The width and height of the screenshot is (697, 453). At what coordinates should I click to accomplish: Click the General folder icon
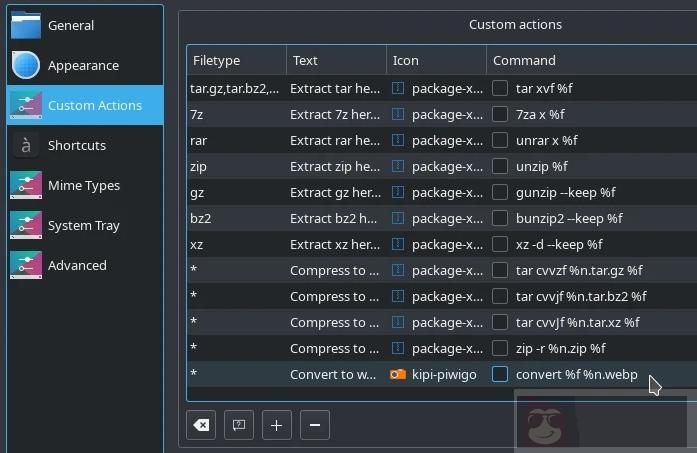point(26,25)
